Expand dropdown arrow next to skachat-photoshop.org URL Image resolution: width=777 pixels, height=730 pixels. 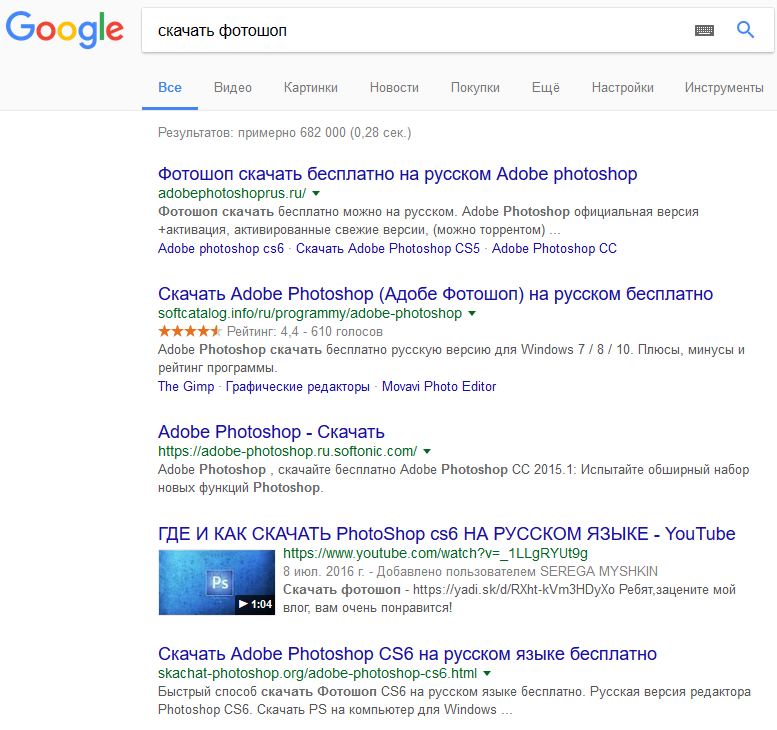click(x=487, y=674)
